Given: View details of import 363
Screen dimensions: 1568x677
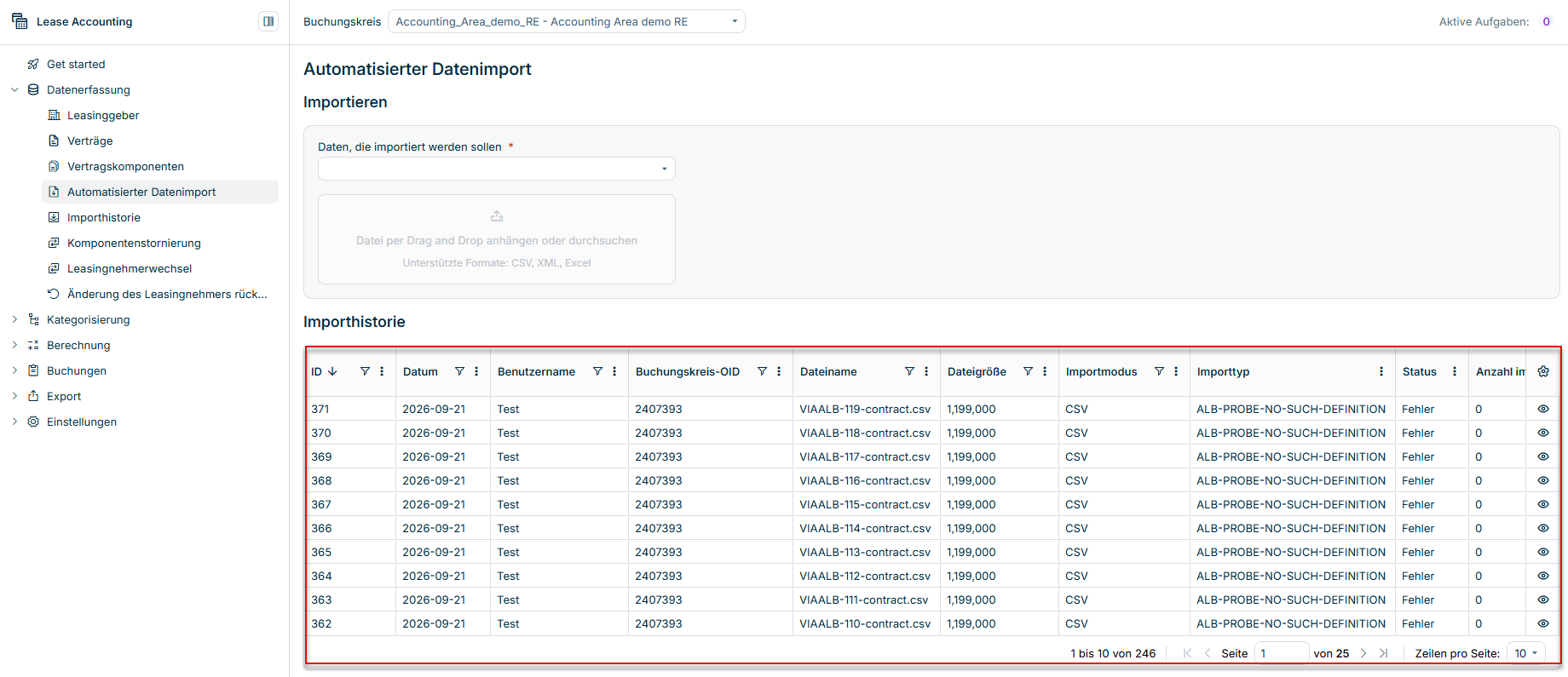Looking at the screenshot, I should (x=1543, y=600).
